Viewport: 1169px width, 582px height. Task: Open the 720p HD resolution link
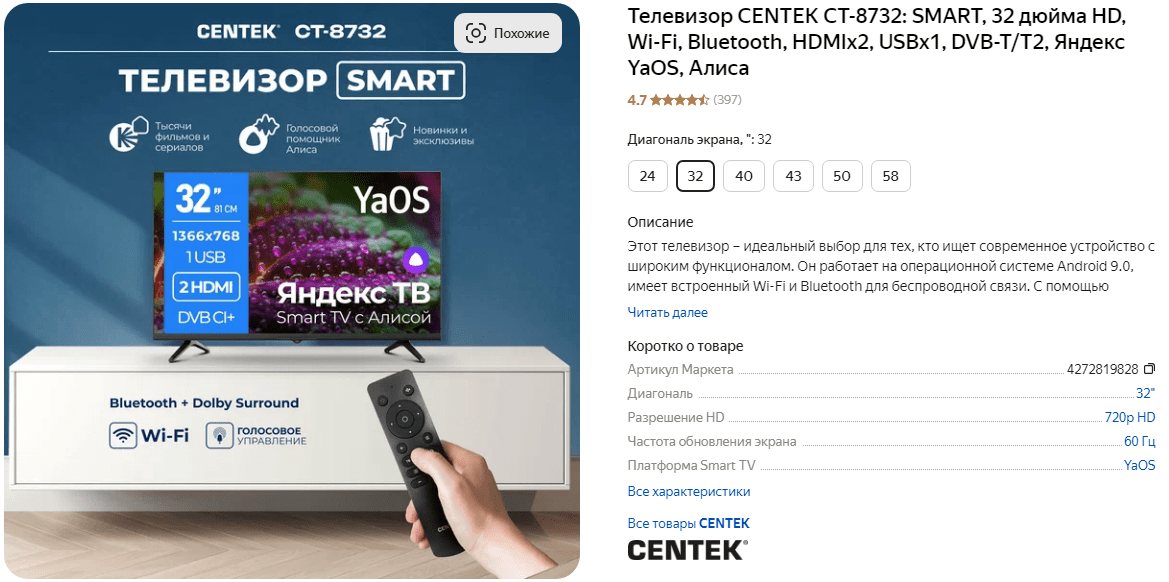1129,417
